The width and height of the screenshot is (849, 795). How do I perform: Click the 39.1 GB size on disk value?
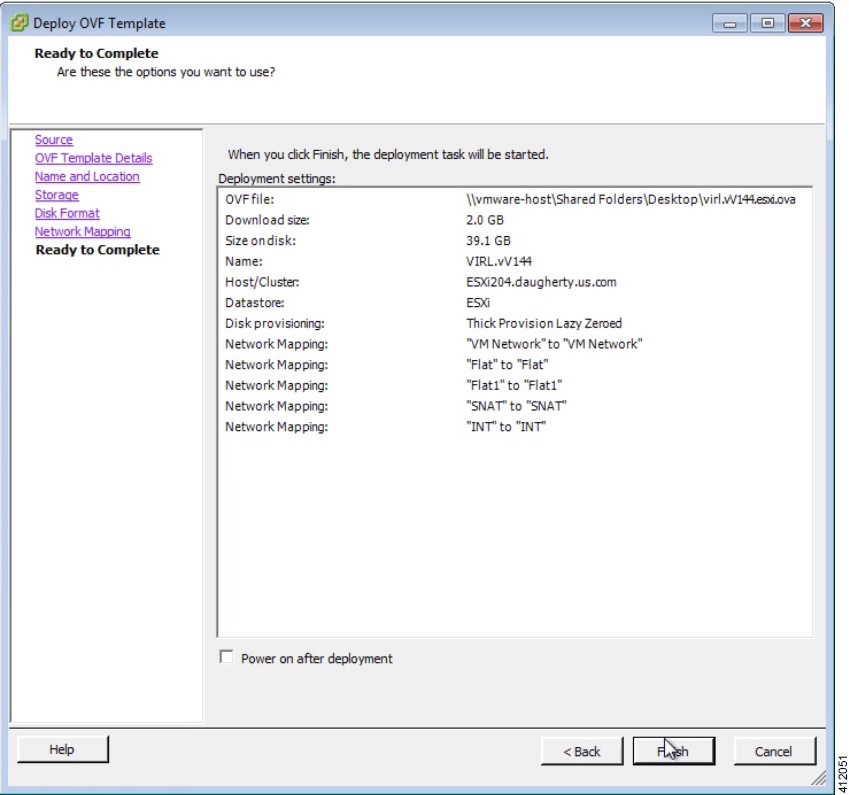point(488,240)
